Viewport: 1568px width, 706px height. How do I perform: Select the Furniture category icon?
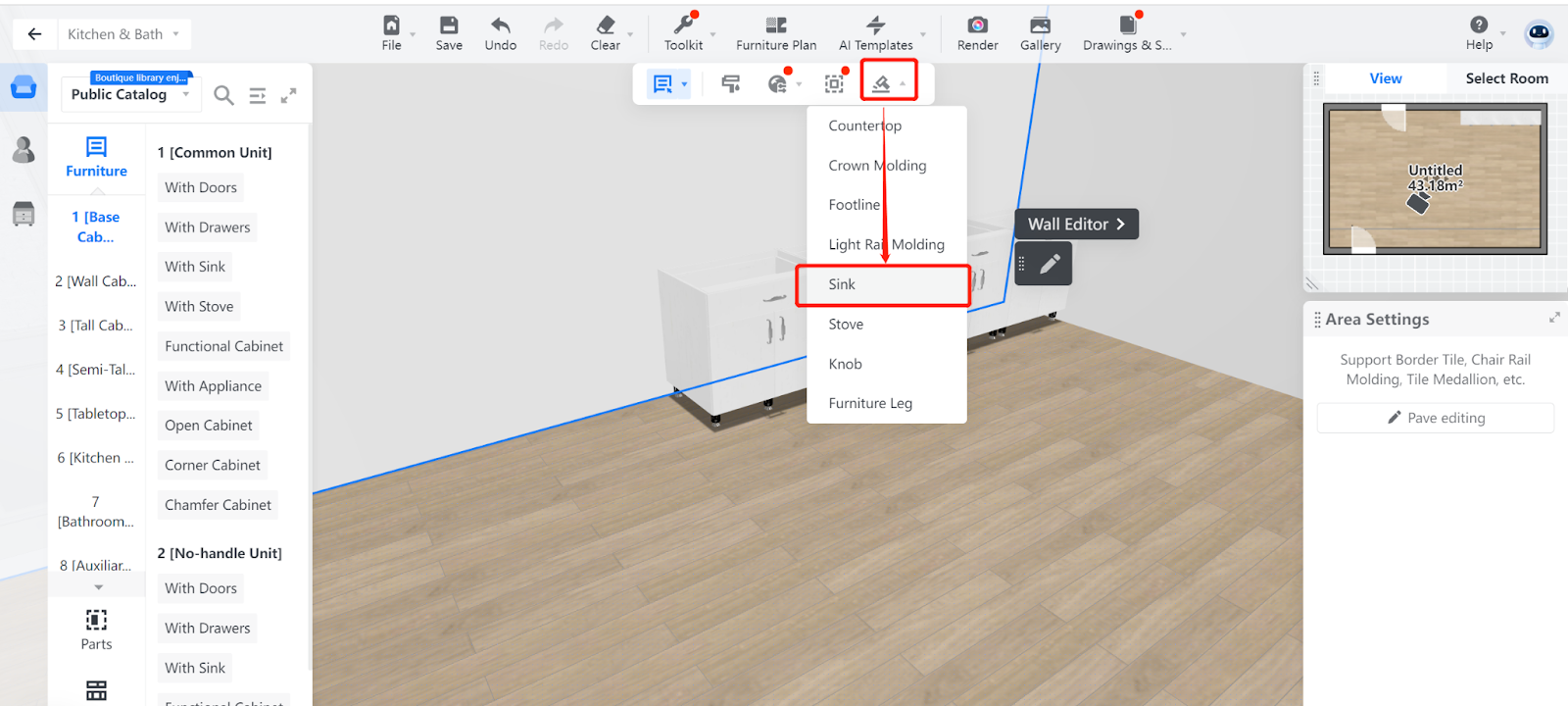click(x=96, y=147)
